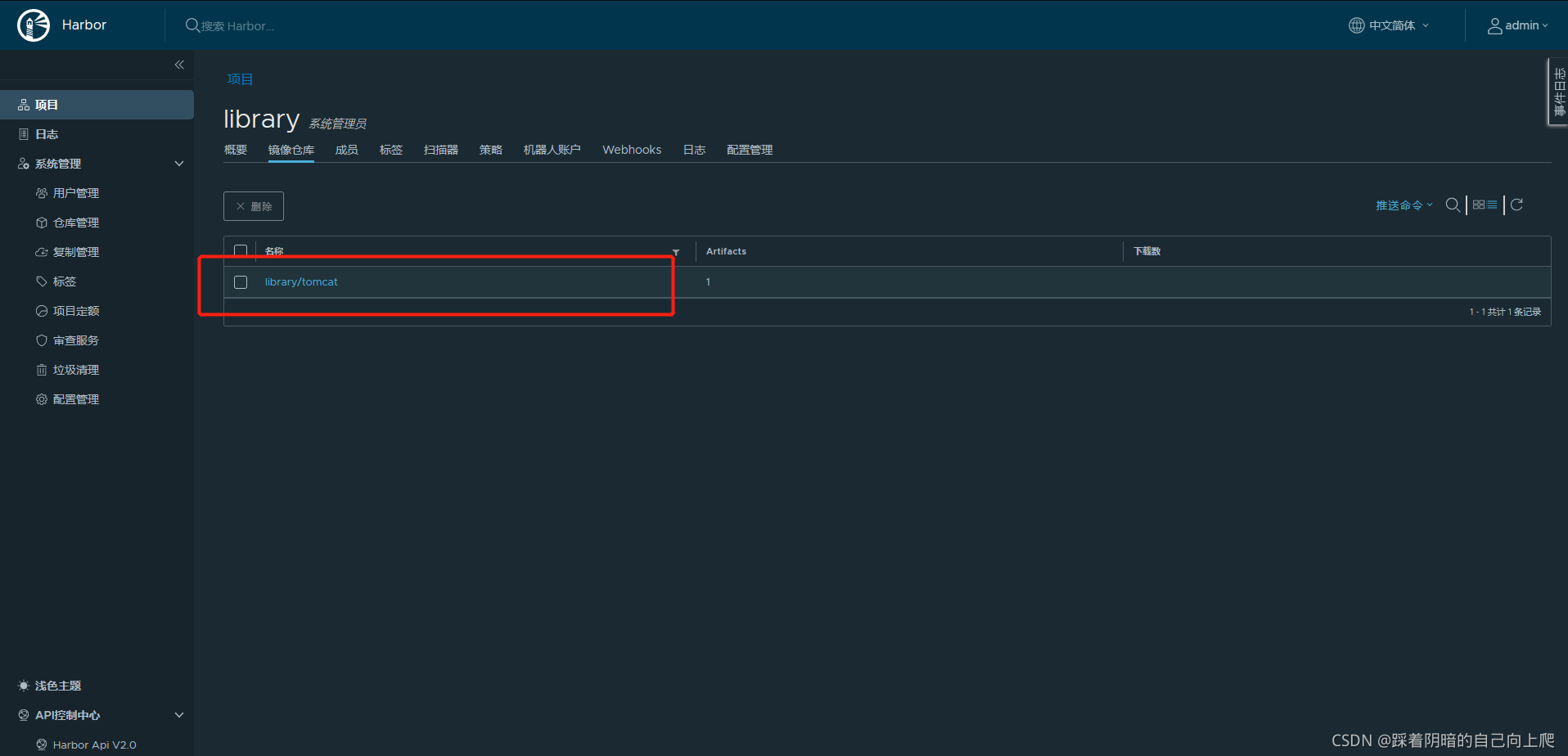The height and width of the screenshot is (756, 1568).
Task: Click the 标签 tag icon in sidebar
Action: pyautogui.click(x=42, y=281)
